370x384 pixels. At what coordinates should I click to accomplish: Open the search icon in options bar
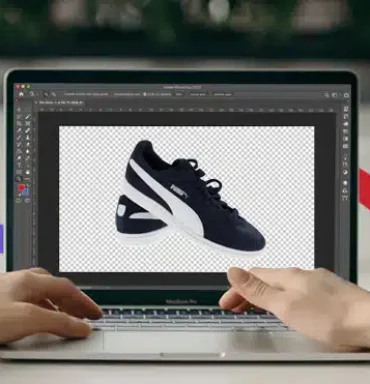[327, 95]
